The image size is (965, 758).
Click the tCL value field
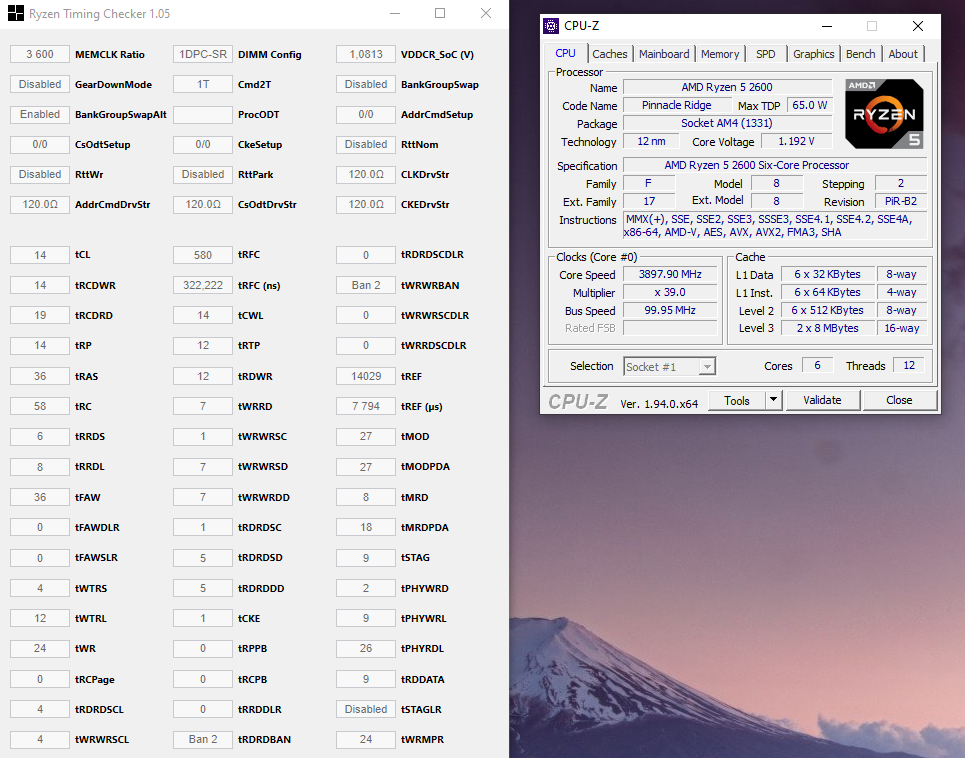point(40,255)
